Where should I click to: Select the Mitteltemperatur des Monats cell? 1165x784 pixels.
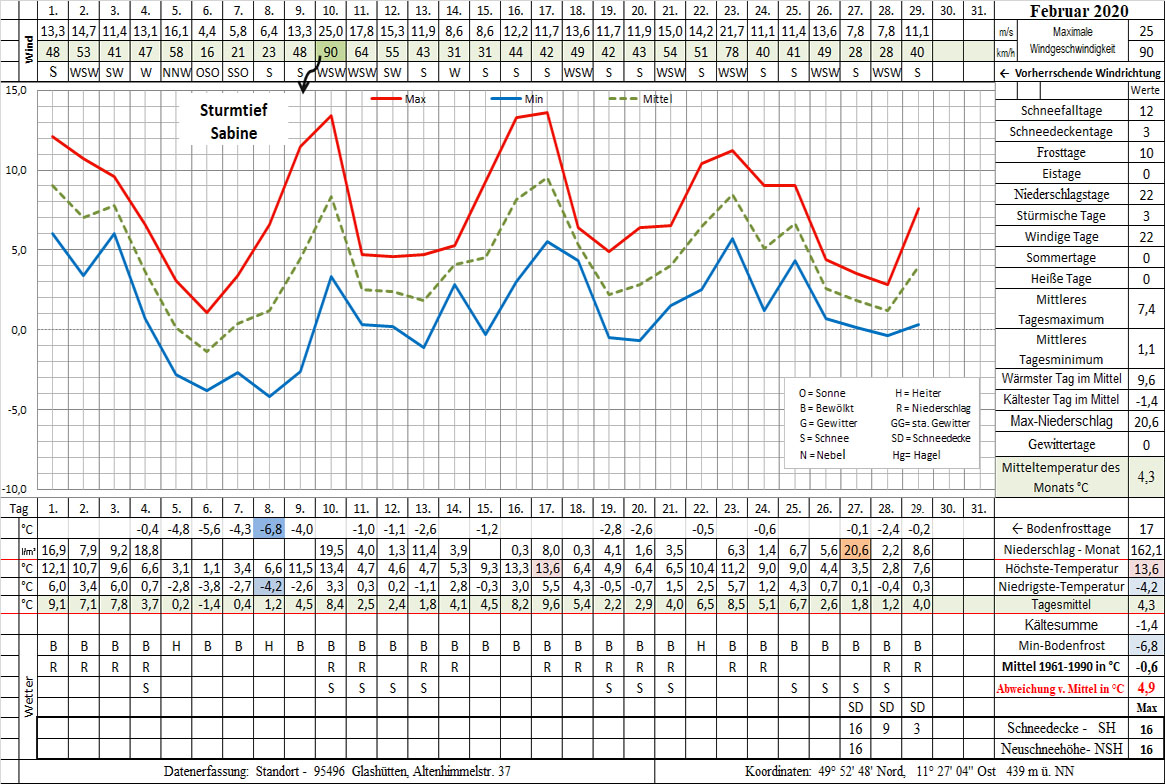point(1060,477)
